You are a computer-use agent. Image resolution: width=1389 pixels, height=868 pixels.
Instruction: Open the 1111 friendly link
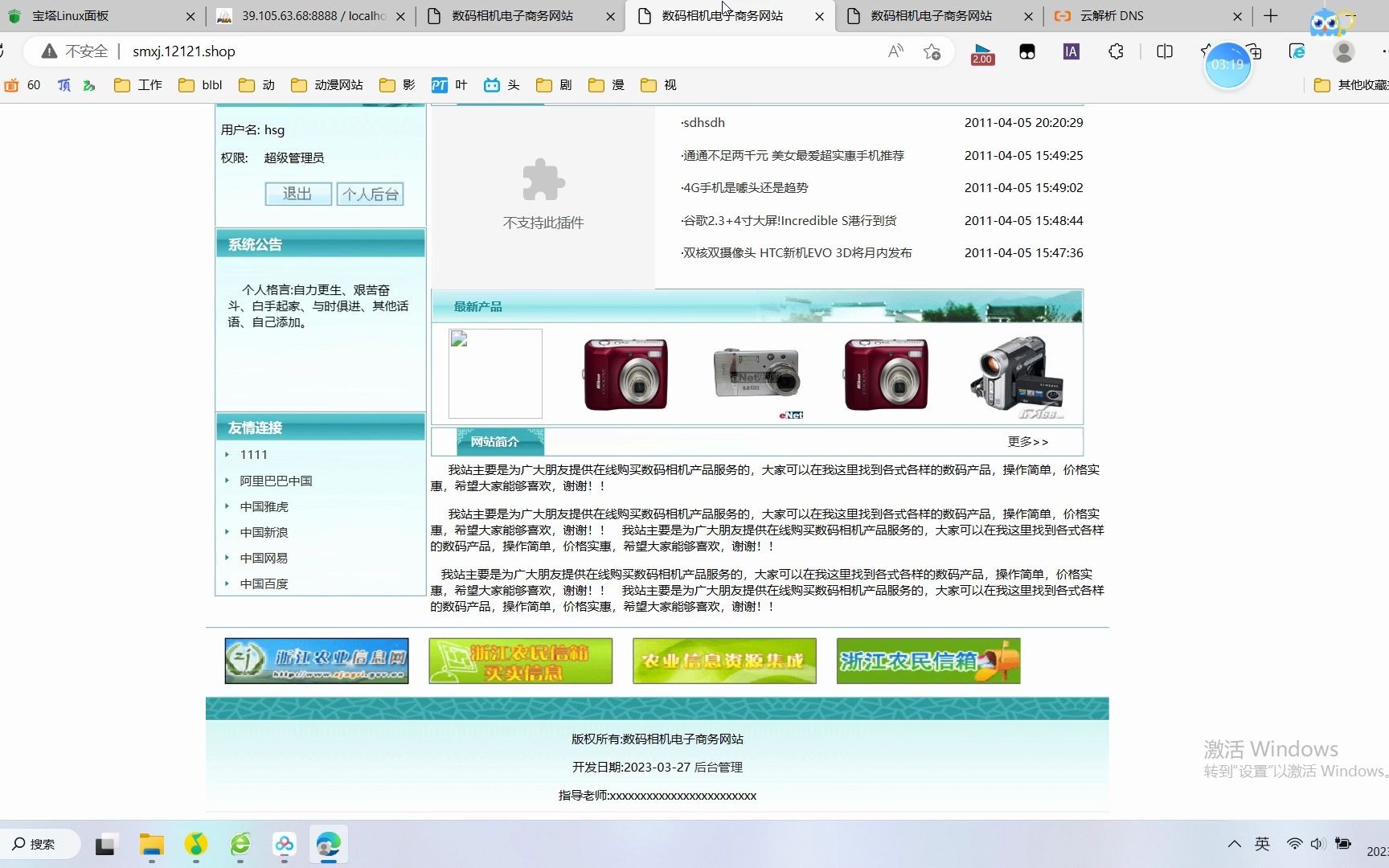(x=253, y=455)
